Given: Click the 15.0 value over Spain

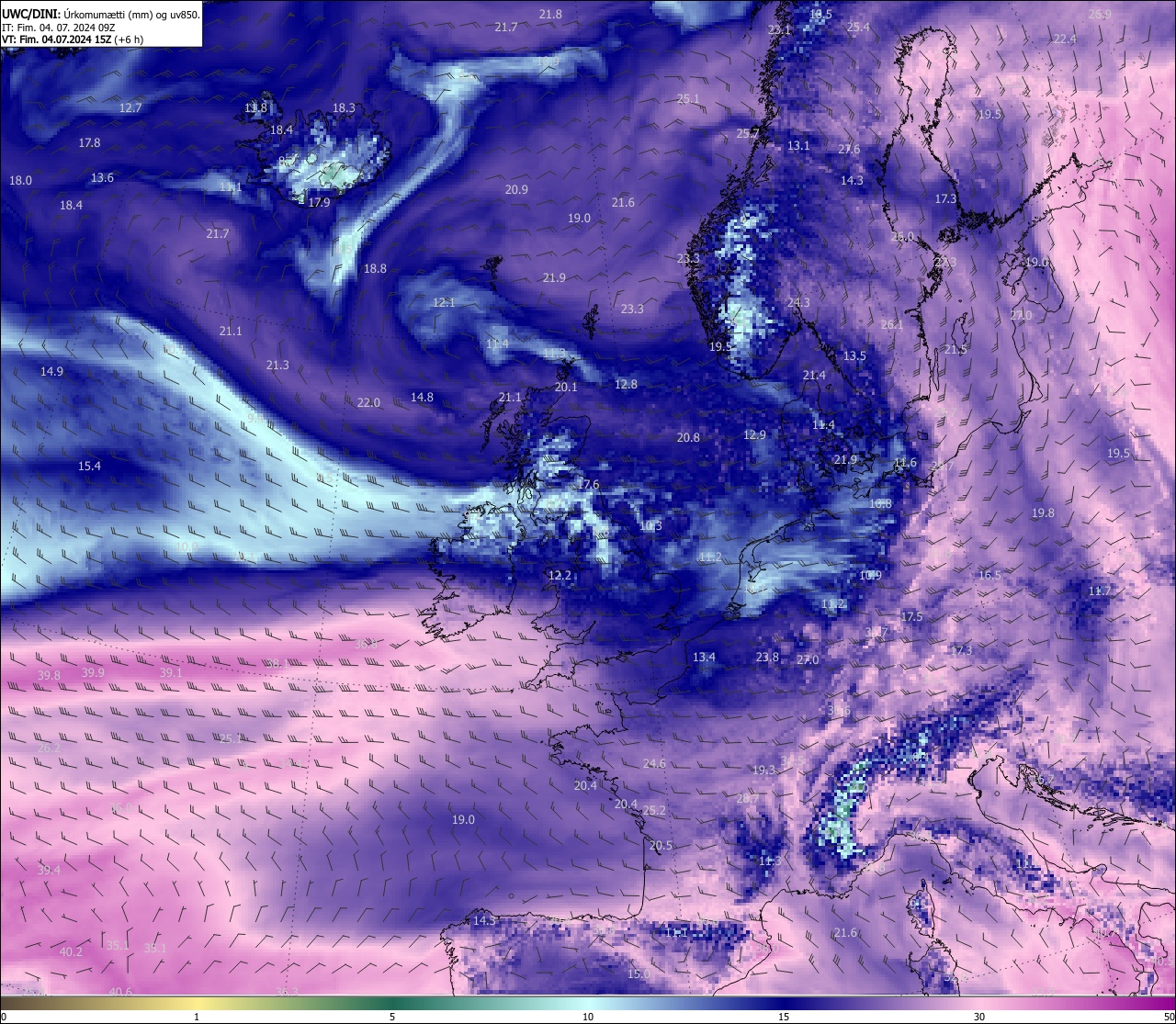Looking at the screenshot, I should click(639, 973).
